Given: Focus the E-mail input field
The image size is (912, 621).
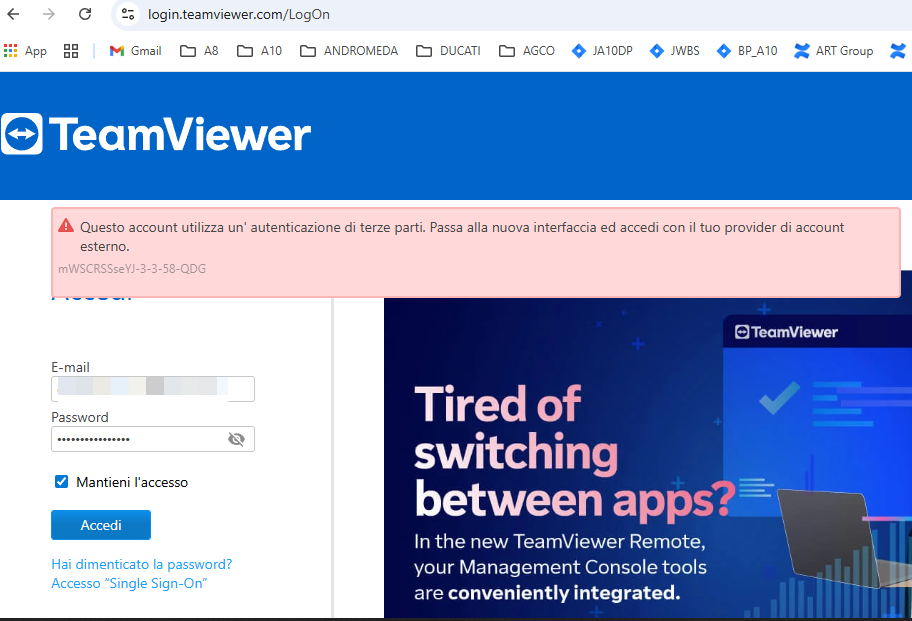Looking at the screenshot, I should (153, 389).
